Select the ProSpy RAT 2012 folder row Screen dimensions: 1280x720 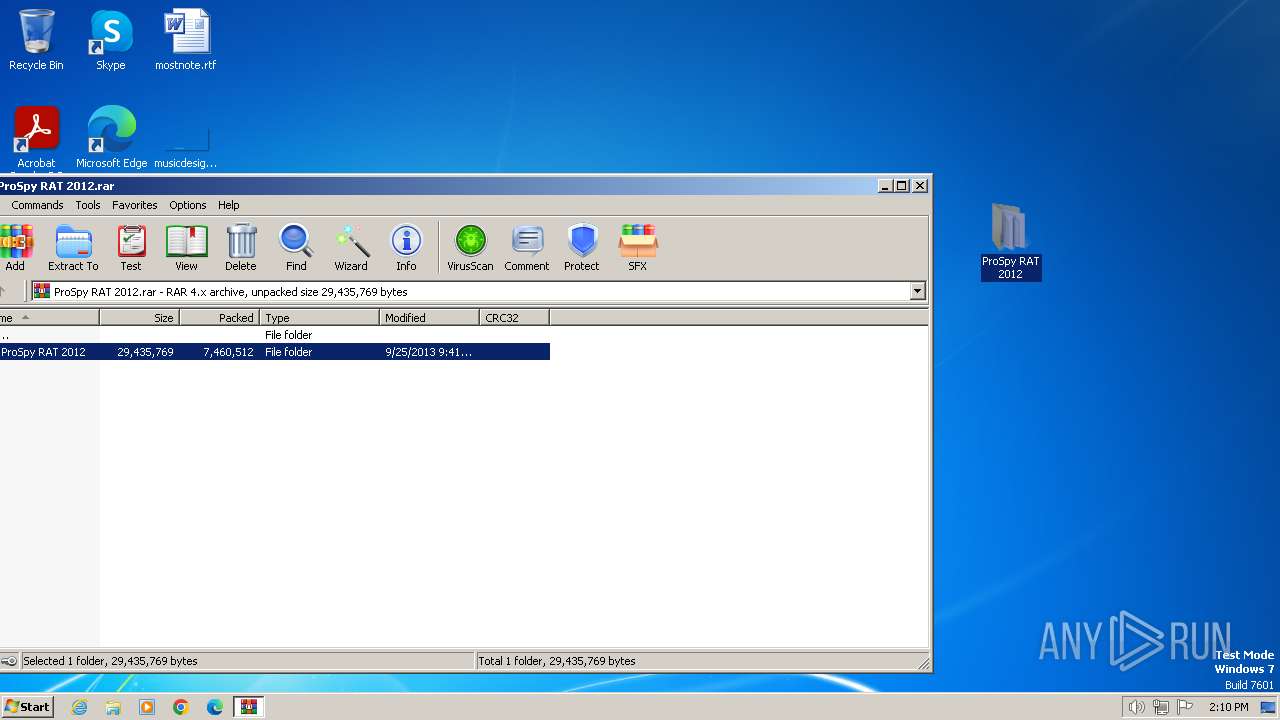(274, 352)
